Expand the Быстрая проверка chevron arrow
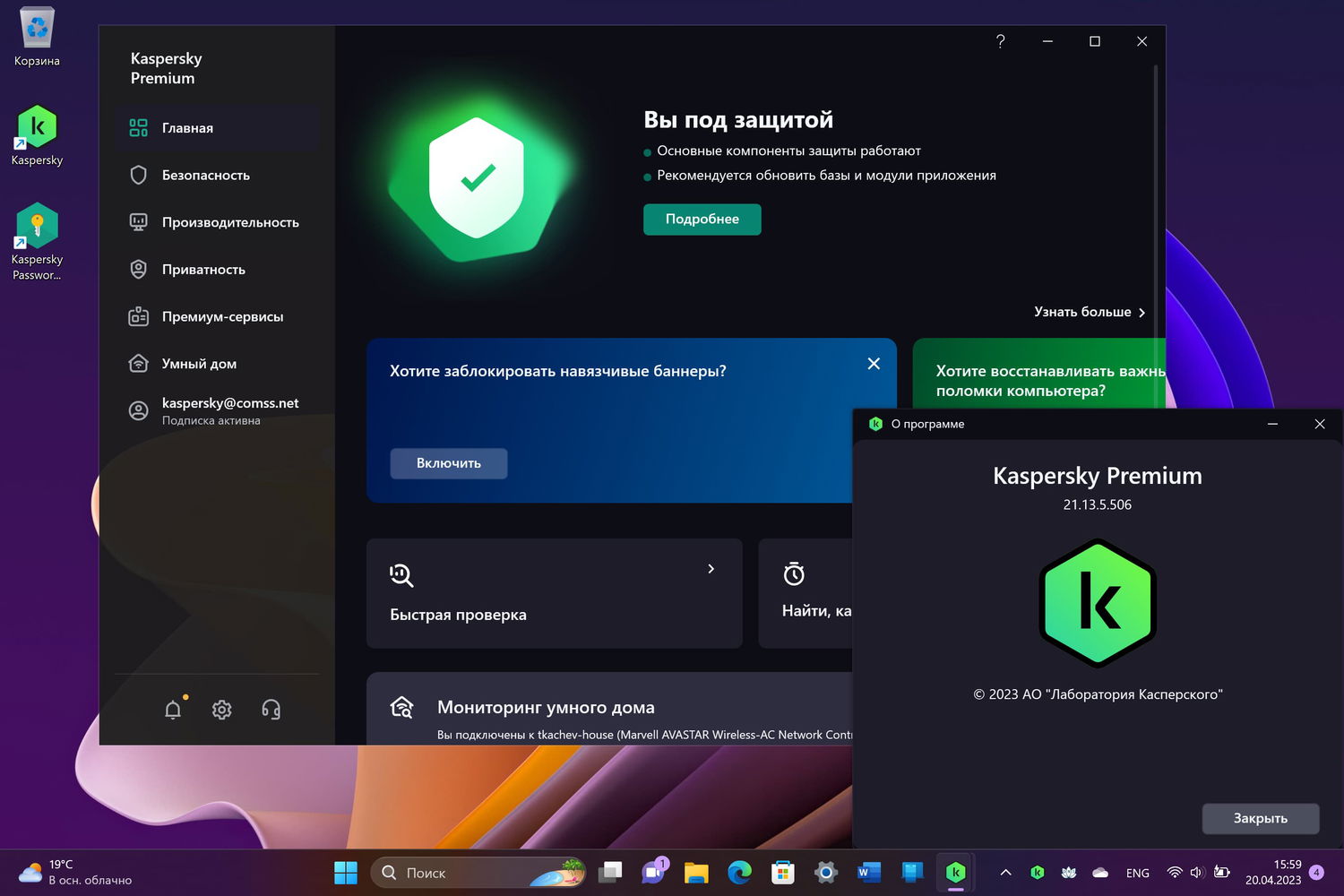Image resolution: width=1344 pixels, height=896 pixels. tap(711, 569)
